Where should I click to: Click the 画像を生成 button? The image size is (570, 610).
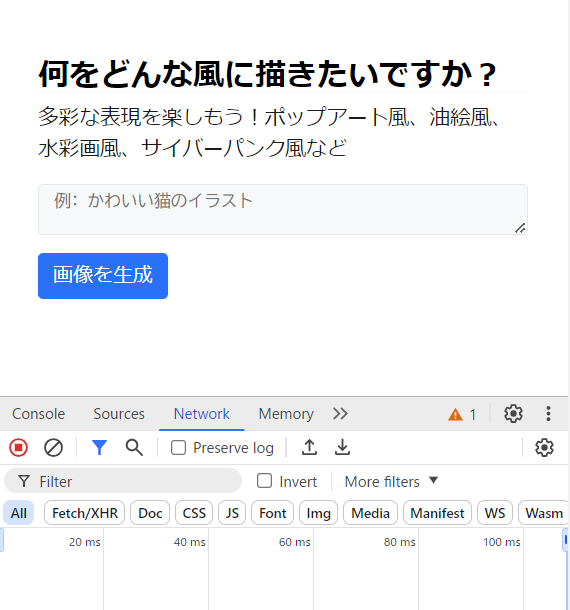[x=103, y=276]
